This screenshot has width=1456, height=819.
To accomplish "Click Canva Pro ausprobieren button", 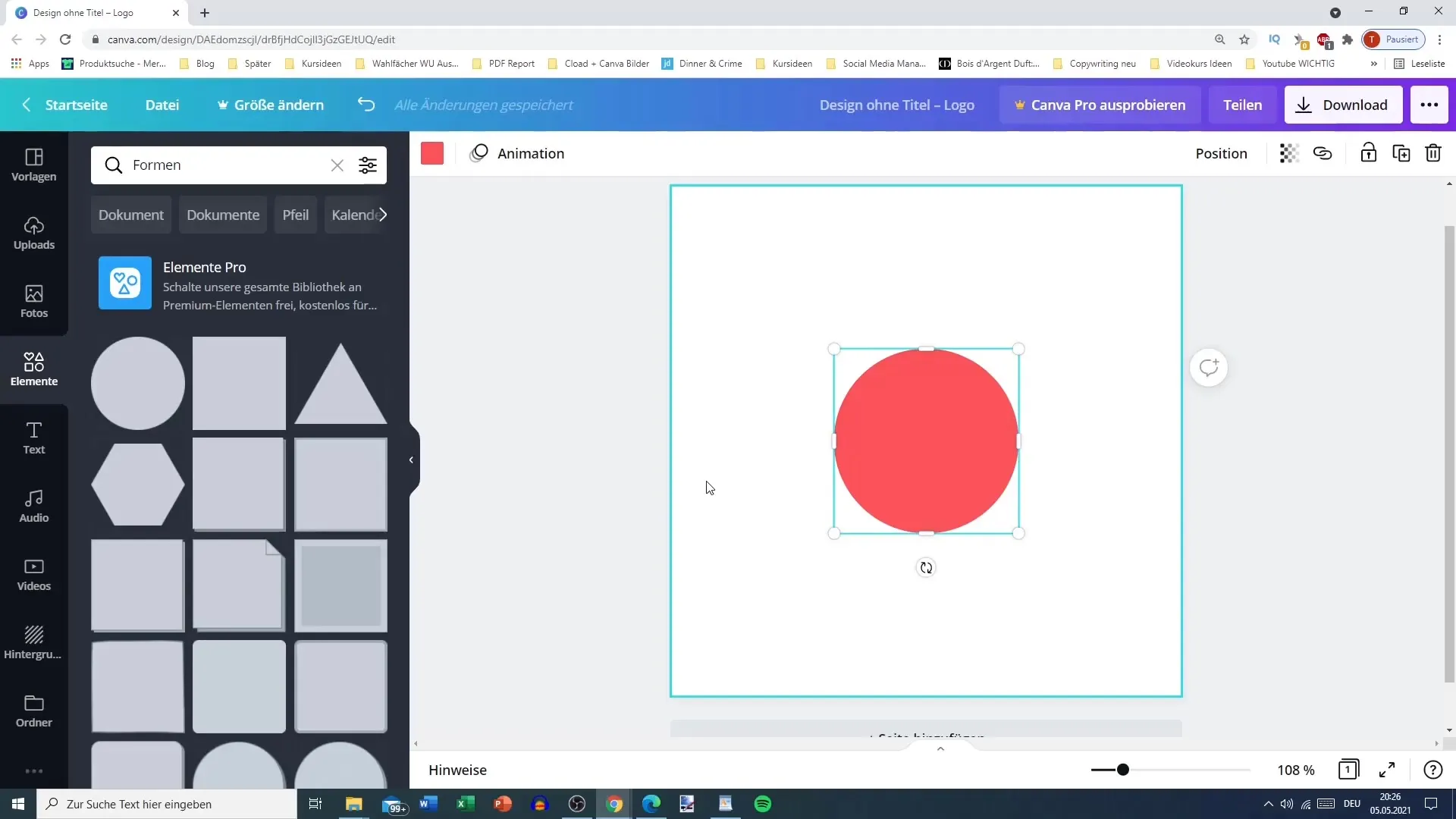I will pos(1100,105).
